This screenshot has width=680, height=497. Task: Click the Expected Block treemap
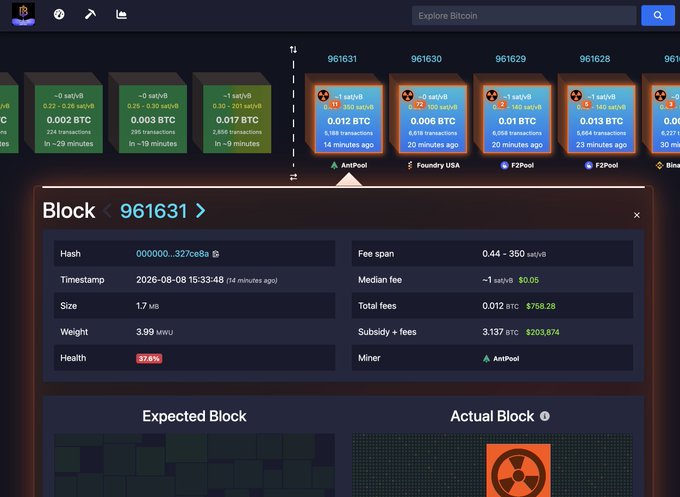194,465
